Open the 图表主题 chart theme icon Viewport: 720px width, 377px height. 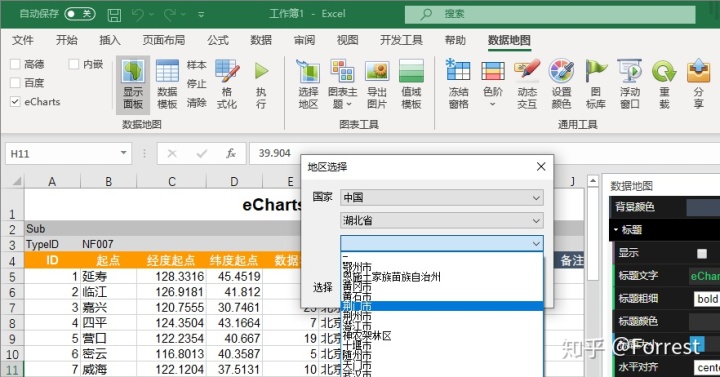pos(343,85)
